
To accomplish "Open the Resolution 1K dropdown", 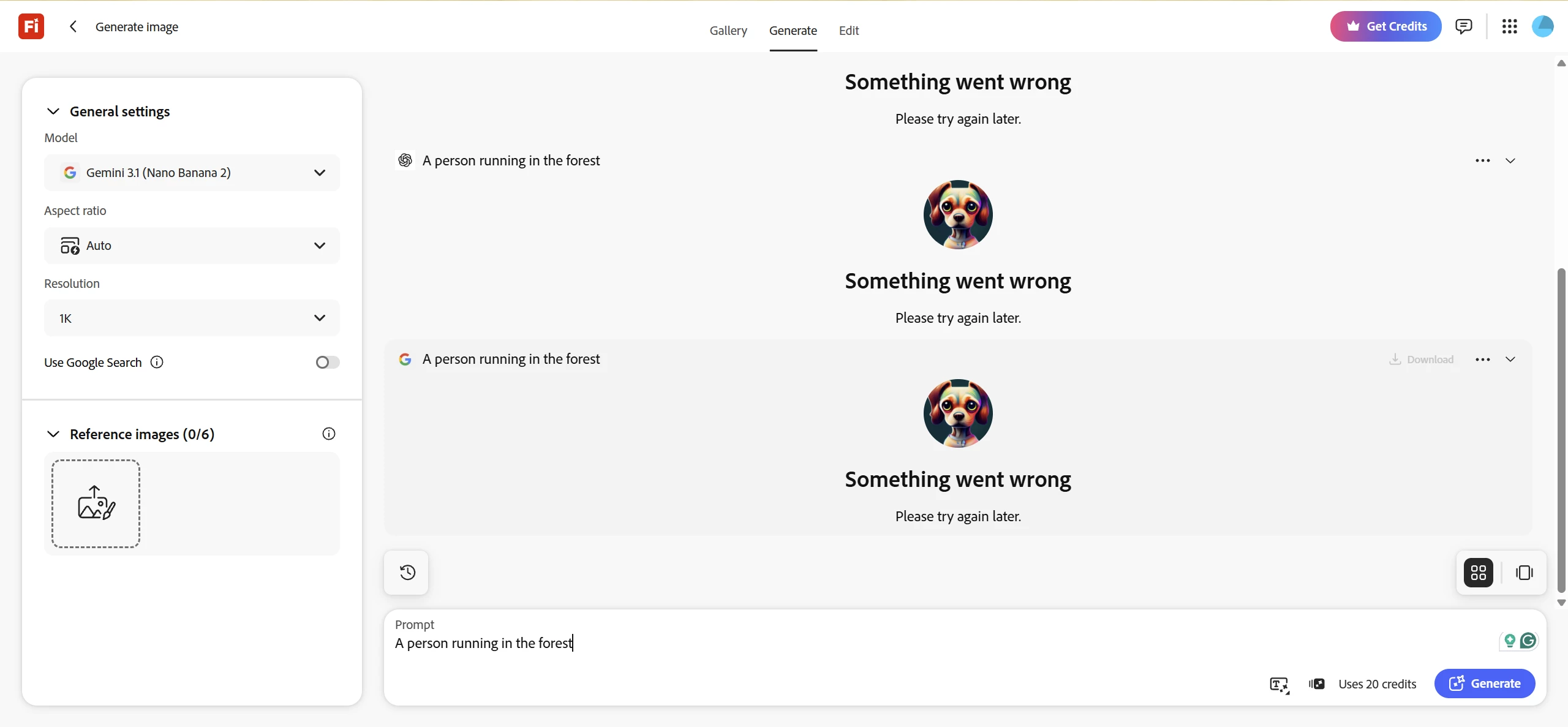I will 192,318.
